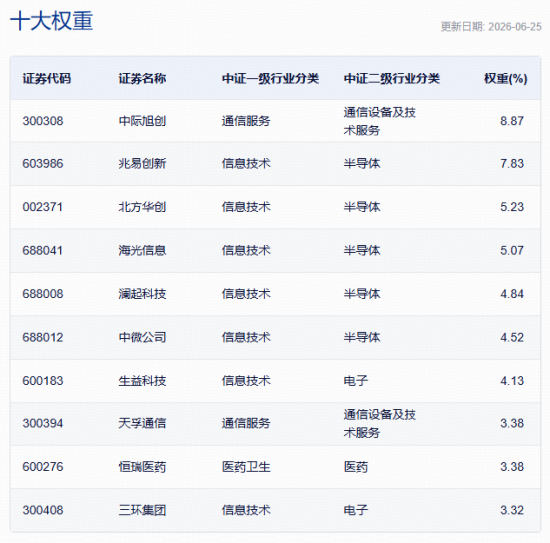Click the 权重(%) column header
The image size is (550, 543).
[505, 78]
